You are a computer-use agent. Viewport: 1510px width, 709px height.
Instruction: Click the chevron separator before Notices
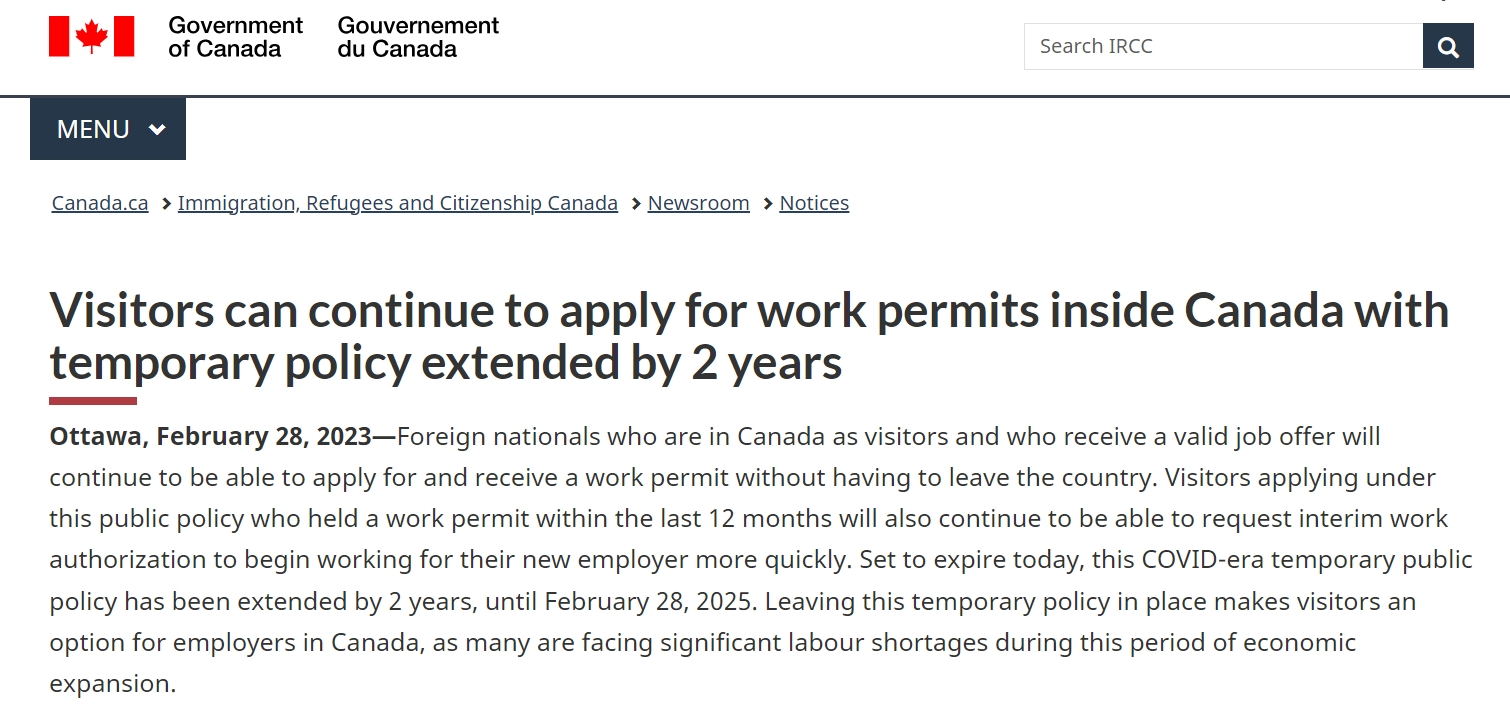(x=768, y=204)
